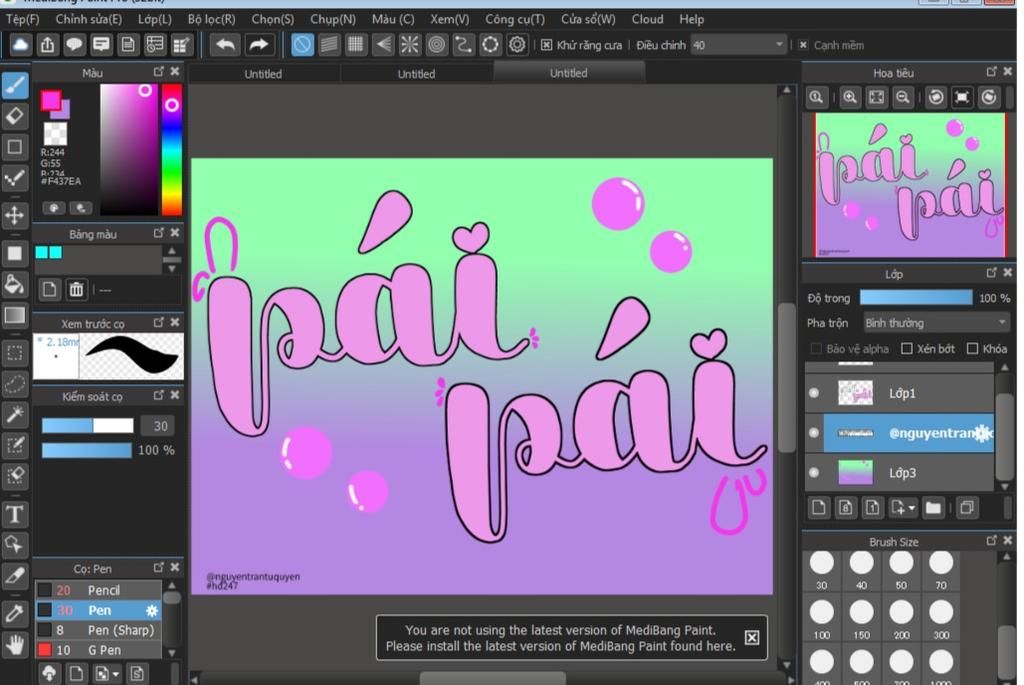Image resolution: width=1024 pixels, height=685 pixels.
Task: Select the rectangular Select tool
Action: click(x=15, y=353)
